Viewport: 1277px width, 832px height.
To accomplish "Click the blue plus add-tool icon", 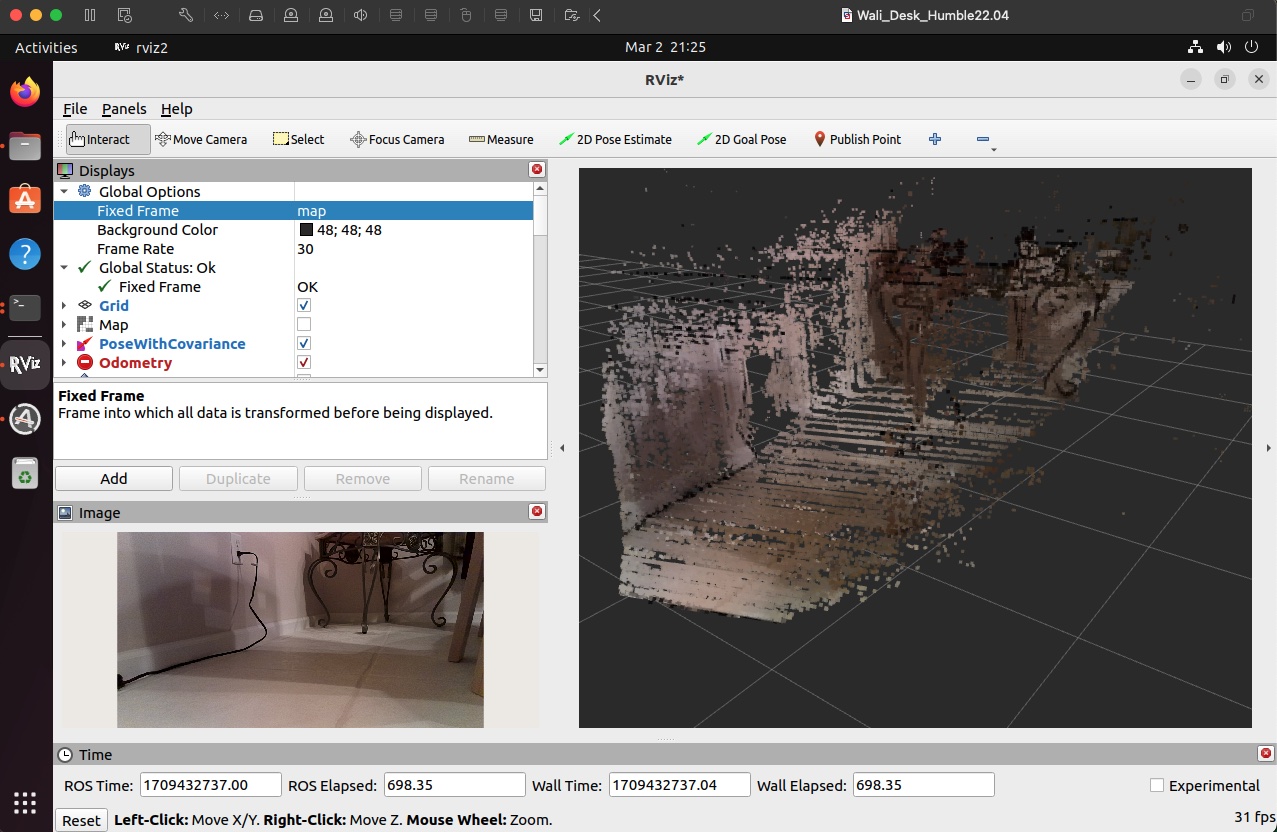I will point(935,140).
